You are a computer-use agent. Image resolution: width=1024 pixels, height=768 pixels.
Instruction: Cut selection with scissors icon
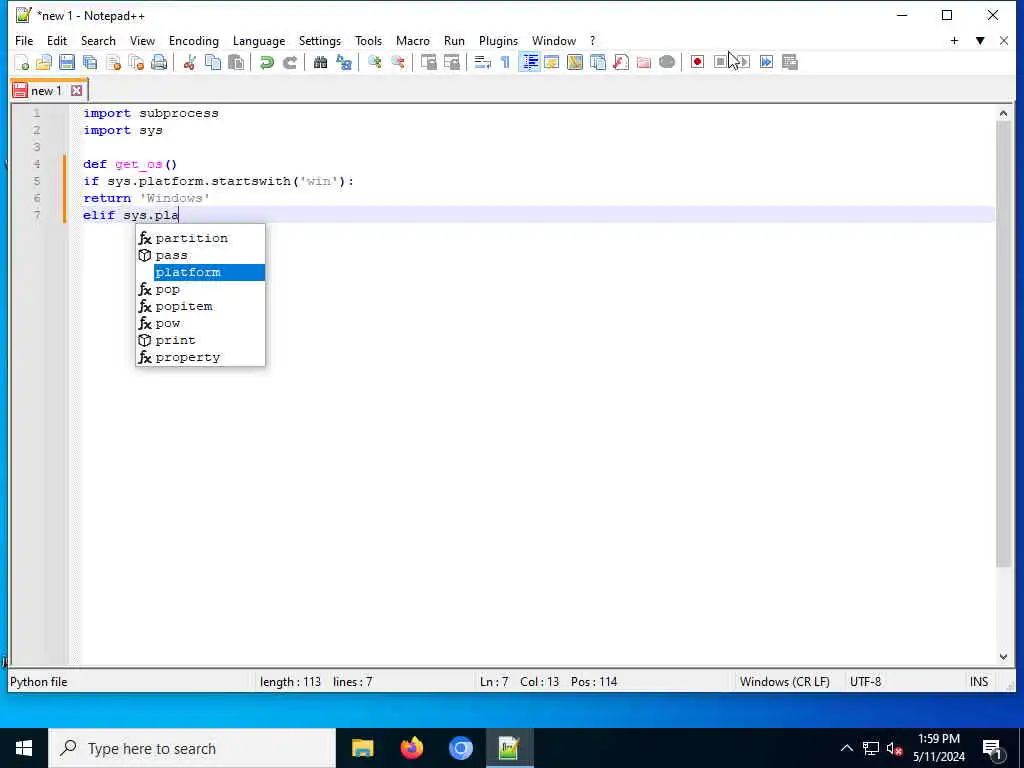[x=189, y=62]
